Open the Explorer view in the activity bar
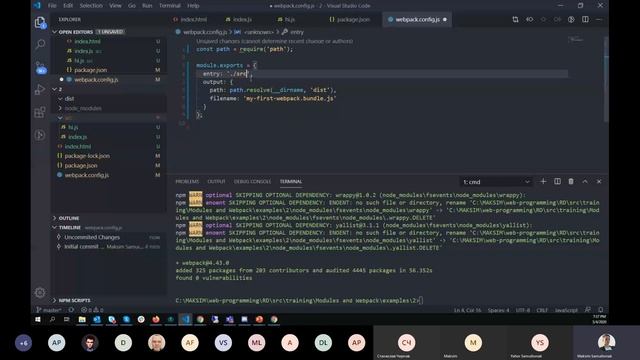The width and height of the screenshot is (640, 360). (x=40, y=22)
